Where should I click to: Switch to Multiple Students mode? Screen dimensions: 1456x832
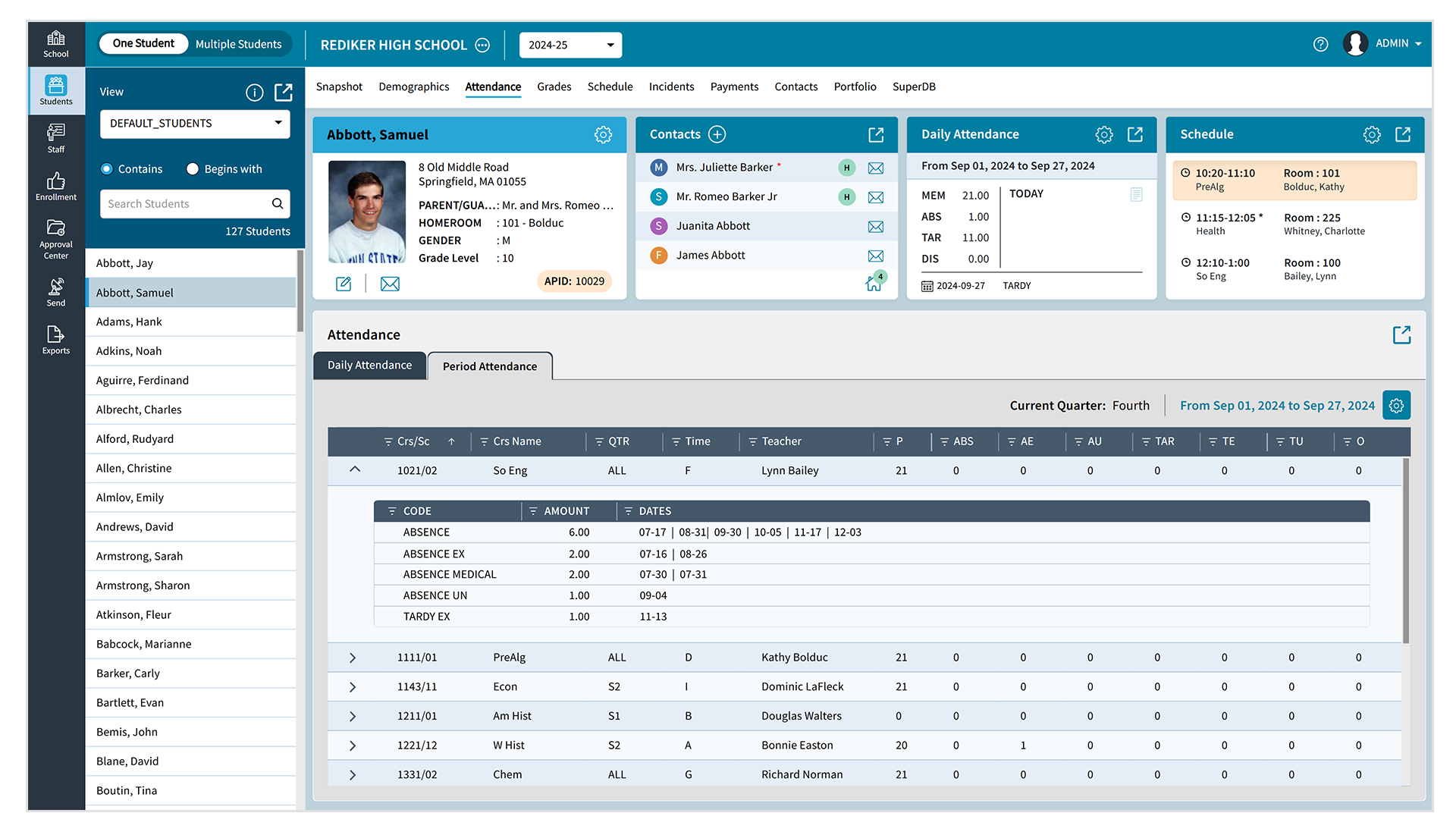click(238, 44)
